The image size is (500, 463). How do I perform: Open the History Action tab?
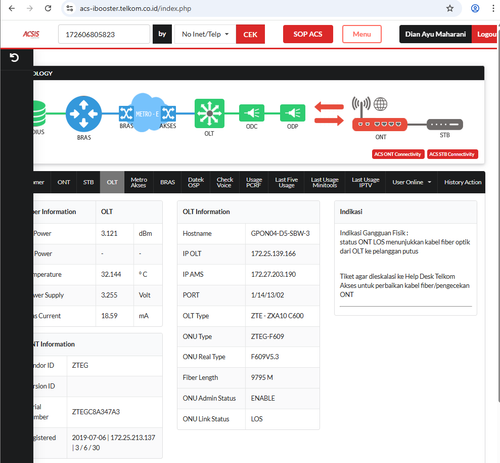(x=462, y=182)
